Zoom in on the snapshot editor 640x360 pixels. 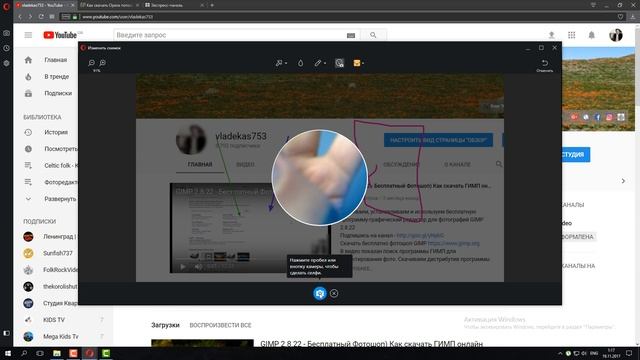(102, 63)
